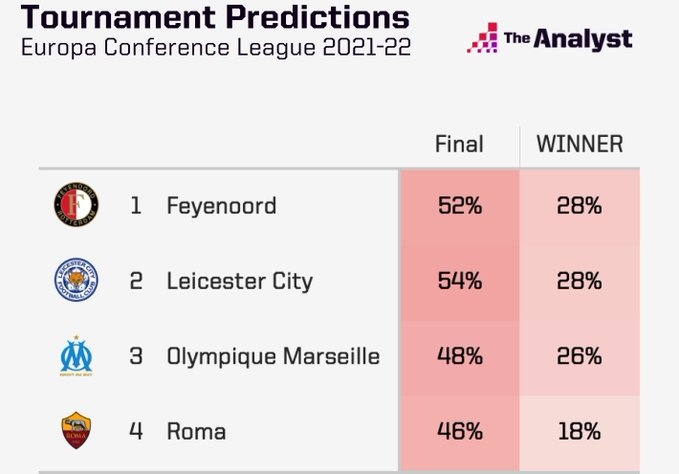Click Marseille's 26% WINNER cell
This screenshot has width=679, height=474.
[x=580, y=357]
